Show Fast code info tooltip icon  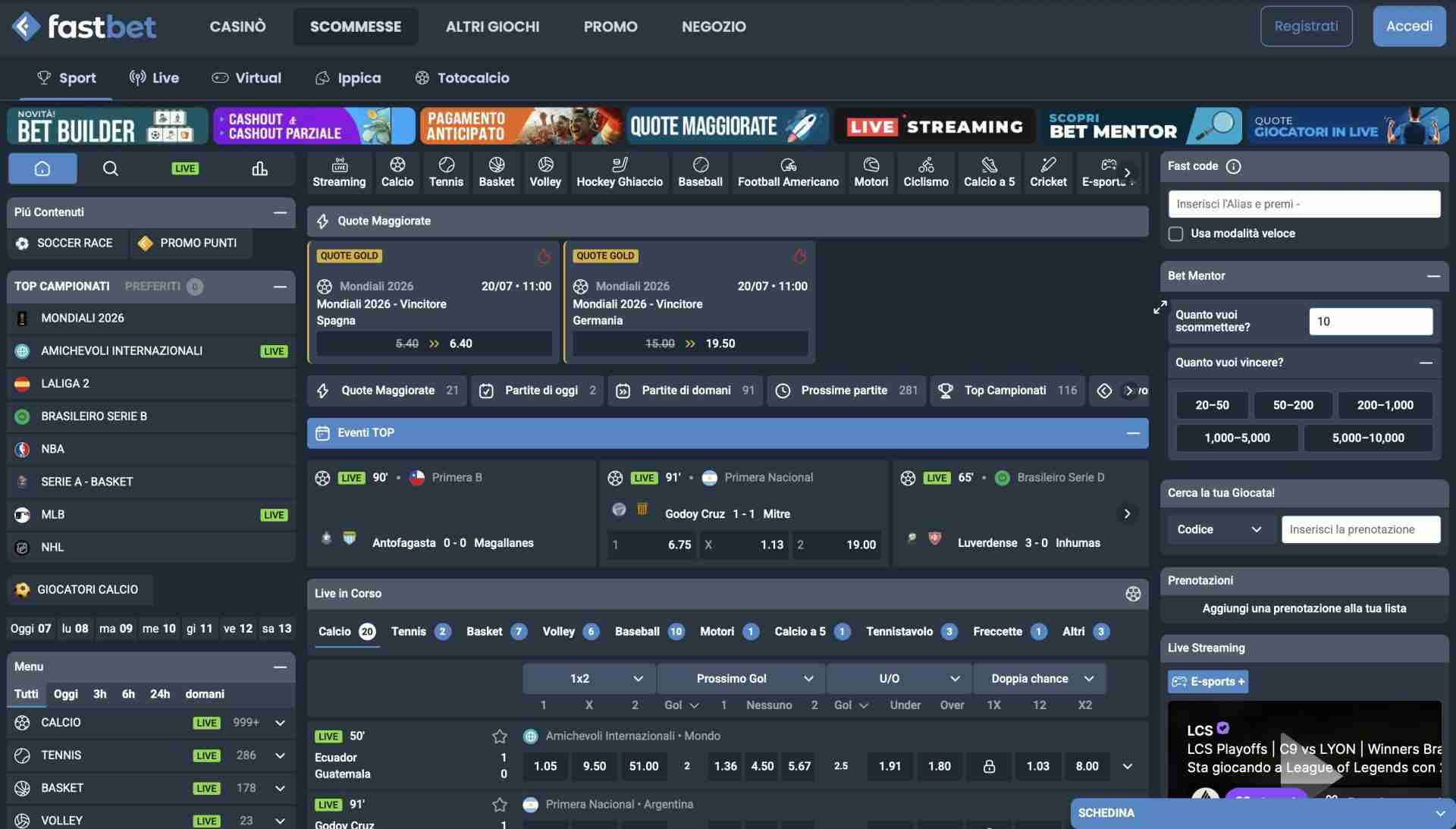pos(1234,166)
